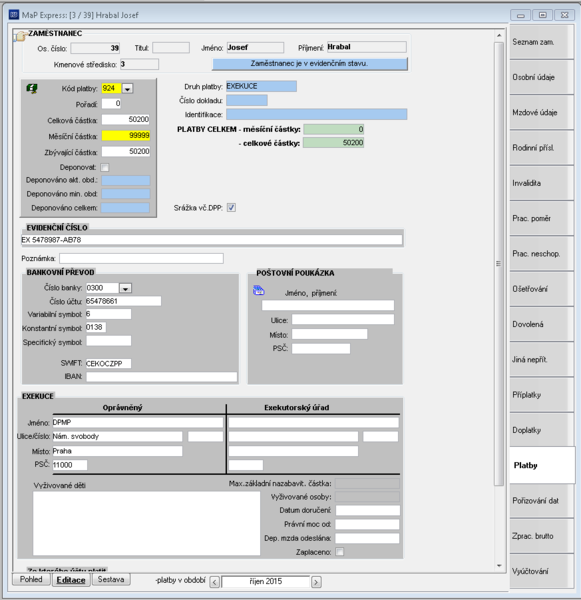Click the Vyživované děti list box
This screenshot has width=581, height=600.
(x=147, y=523)
